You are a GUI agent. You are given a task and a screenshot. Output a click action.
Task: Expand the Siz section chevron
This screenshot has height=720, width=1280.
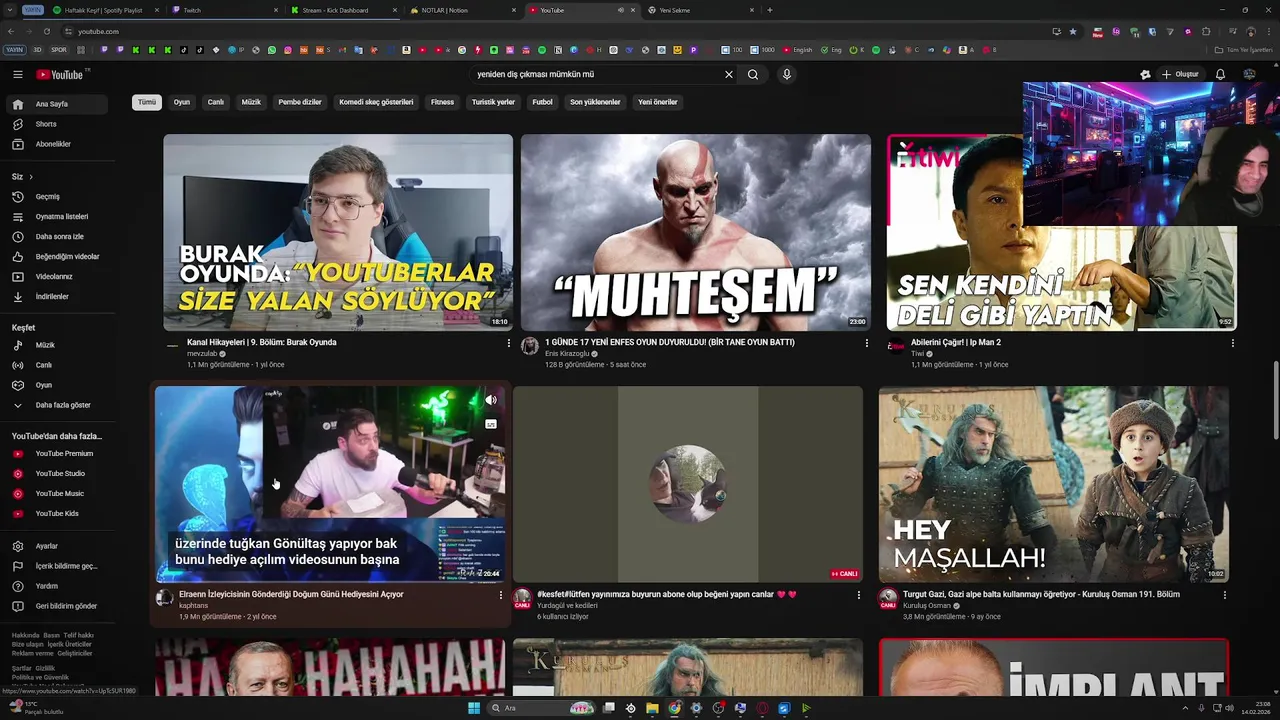[x=31, y=177]
